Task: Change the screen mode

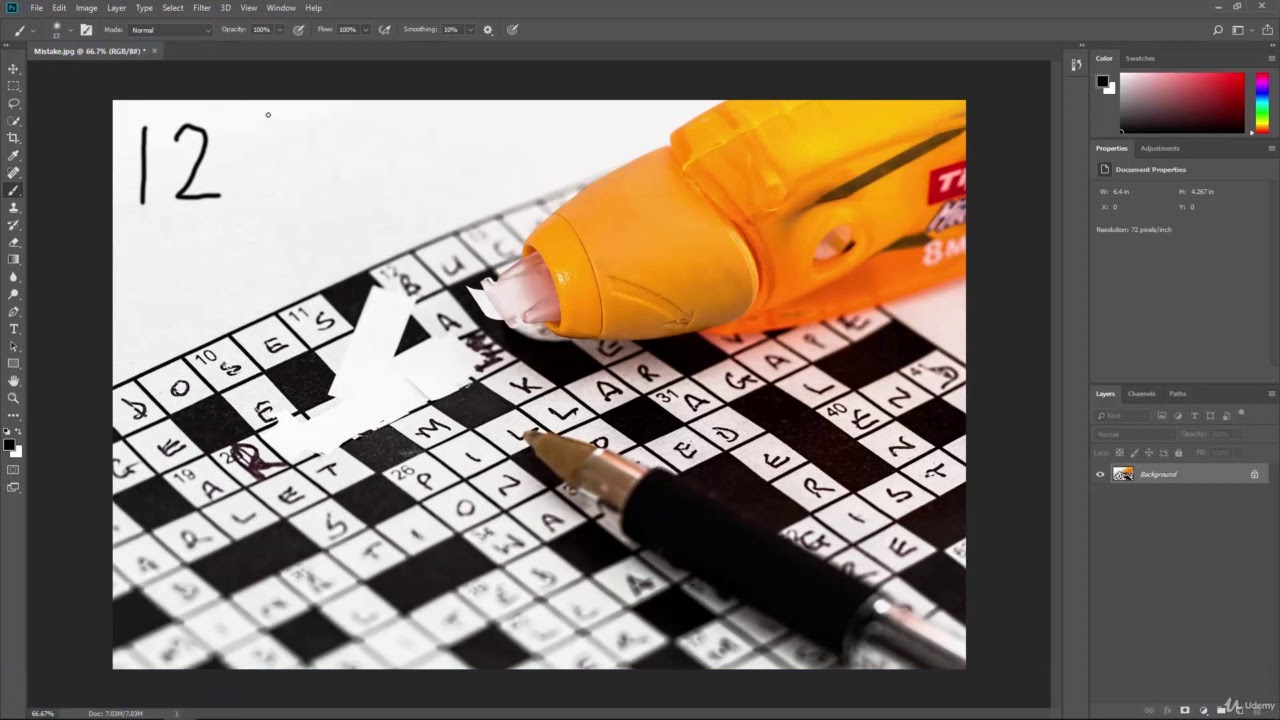Action: point(14,487)
